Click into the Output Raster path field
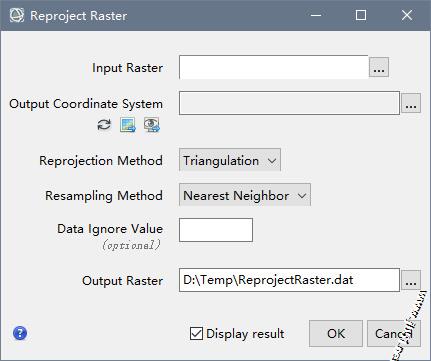 (x=289, y=280)
